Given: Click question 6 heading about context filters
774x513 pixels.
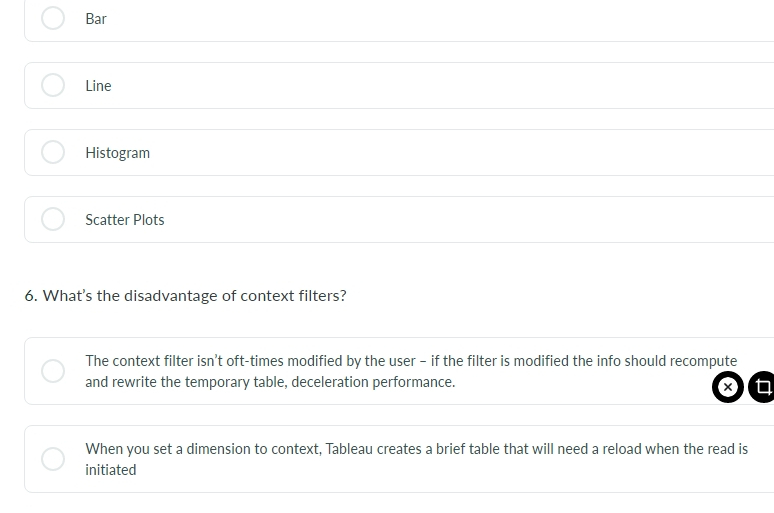Looking at the screenshot, I should [x=186, y=296].
